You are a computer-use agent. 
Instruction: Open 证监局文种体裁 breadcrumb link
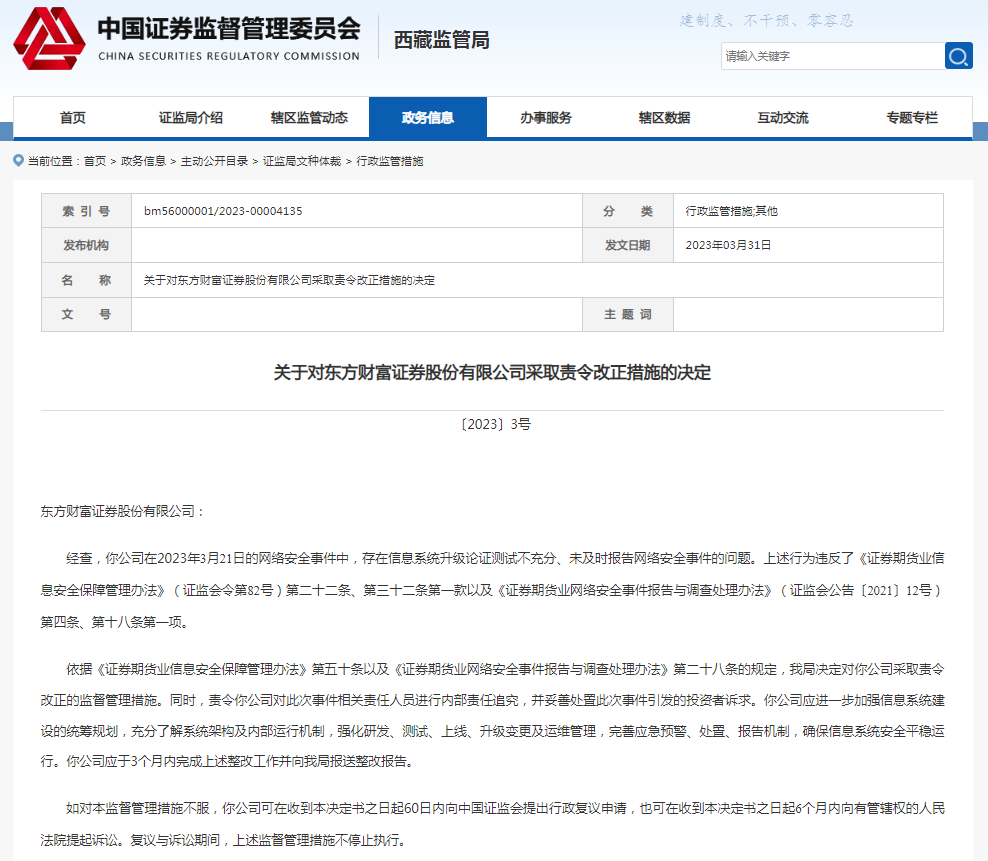301,161
